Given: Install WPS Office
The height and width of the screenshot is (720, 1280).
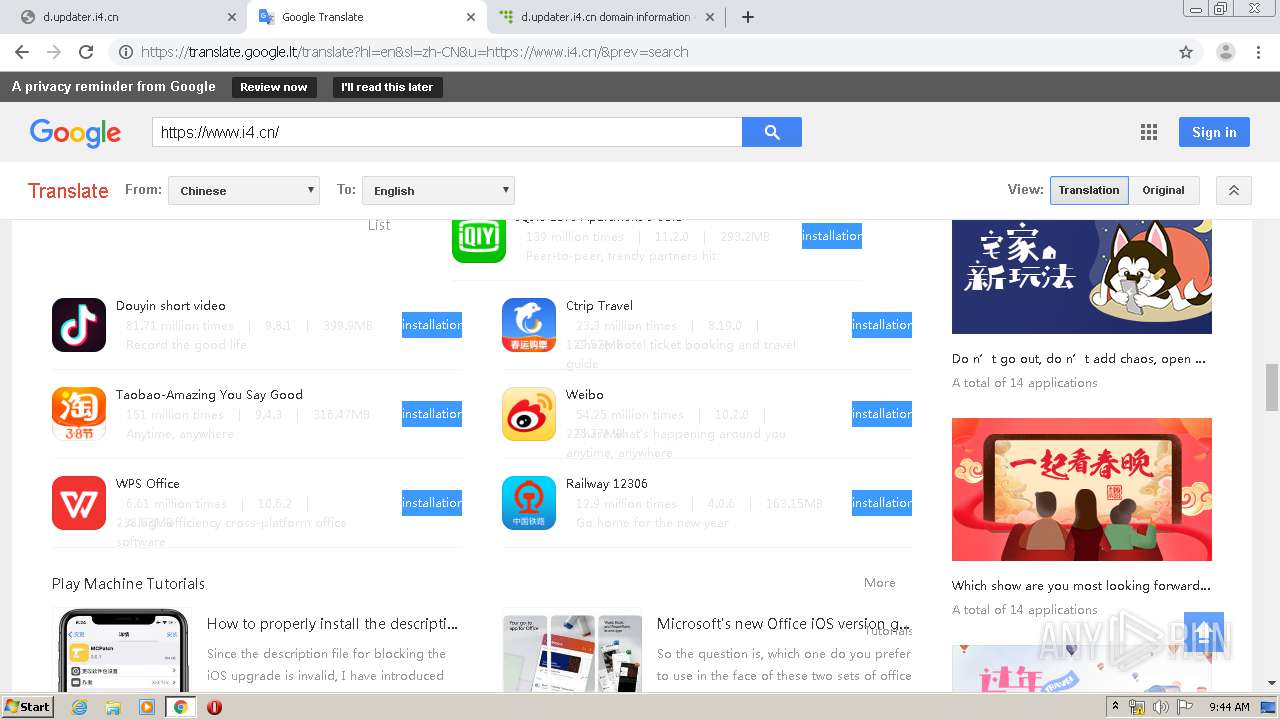Looking at the screenshot, I should [x=432, y=503].
